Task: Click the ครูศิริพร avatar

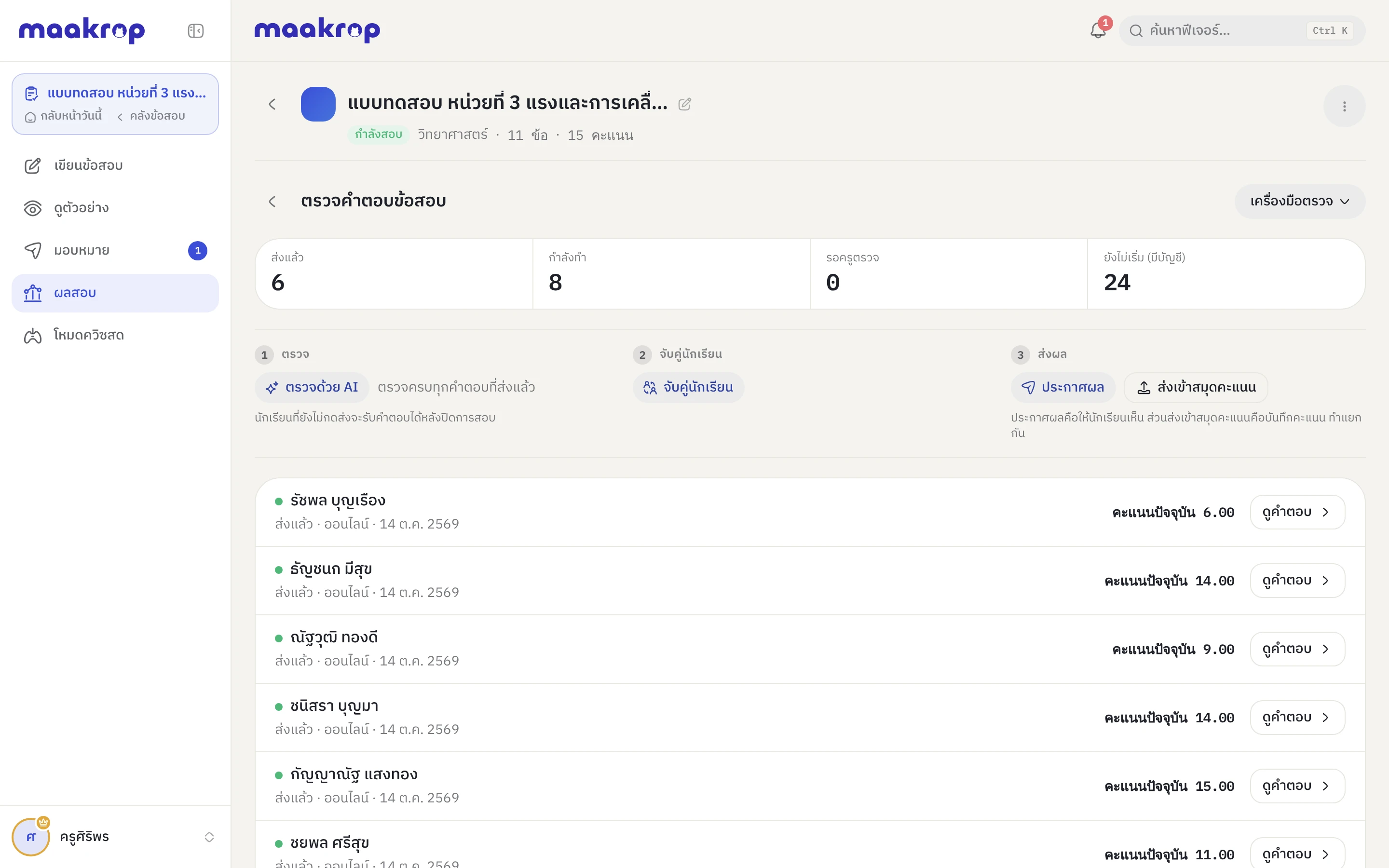Action: (31, 837)
